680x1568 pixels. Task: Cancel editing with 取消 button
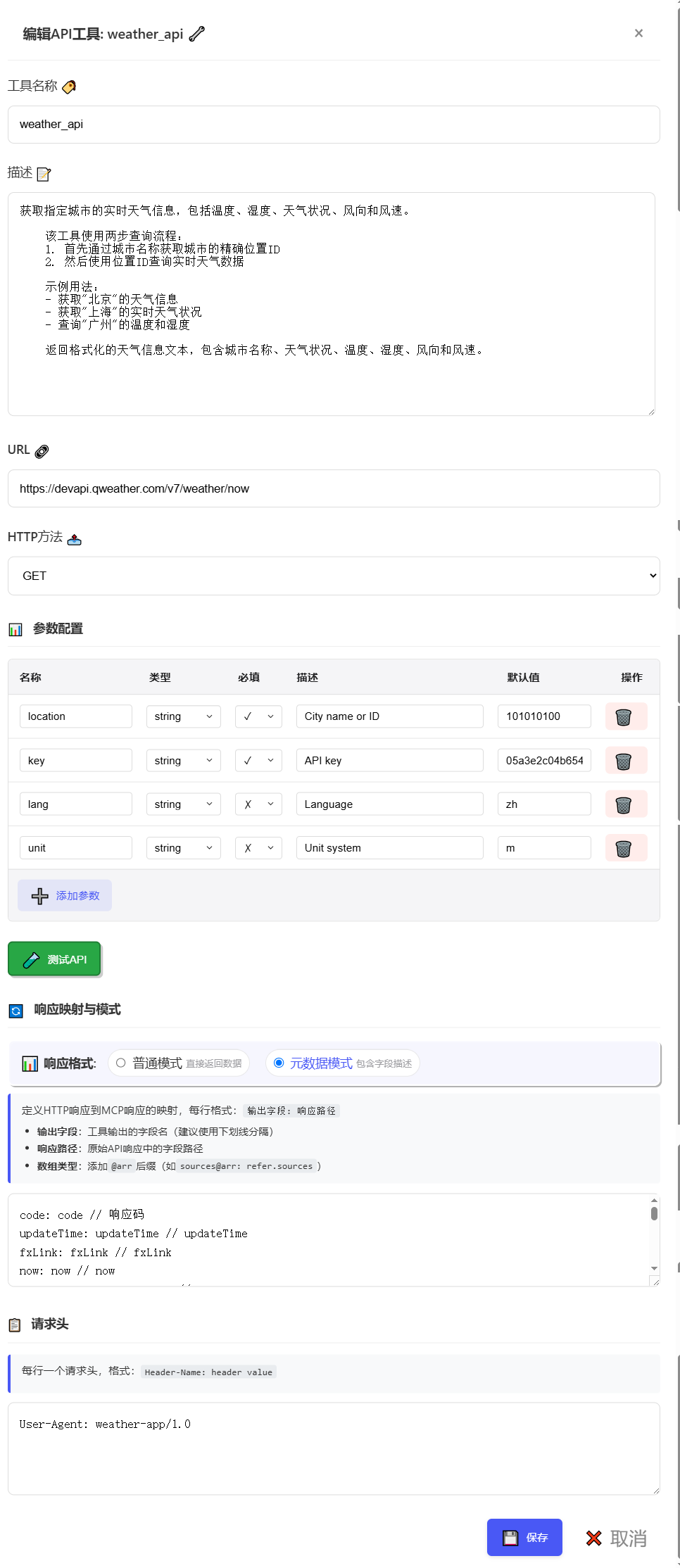[x=616, y=1538]
